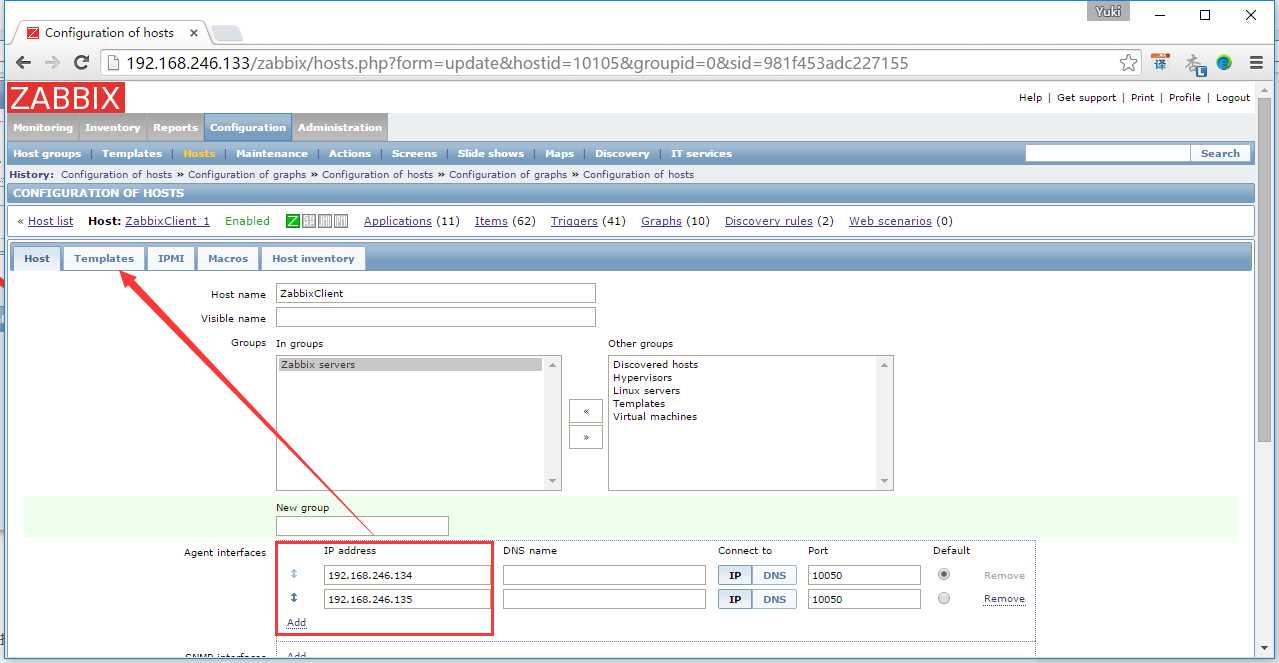Select Zabbix servers in In groups
Screen dimensions: 1279x663
pos(411,365)
